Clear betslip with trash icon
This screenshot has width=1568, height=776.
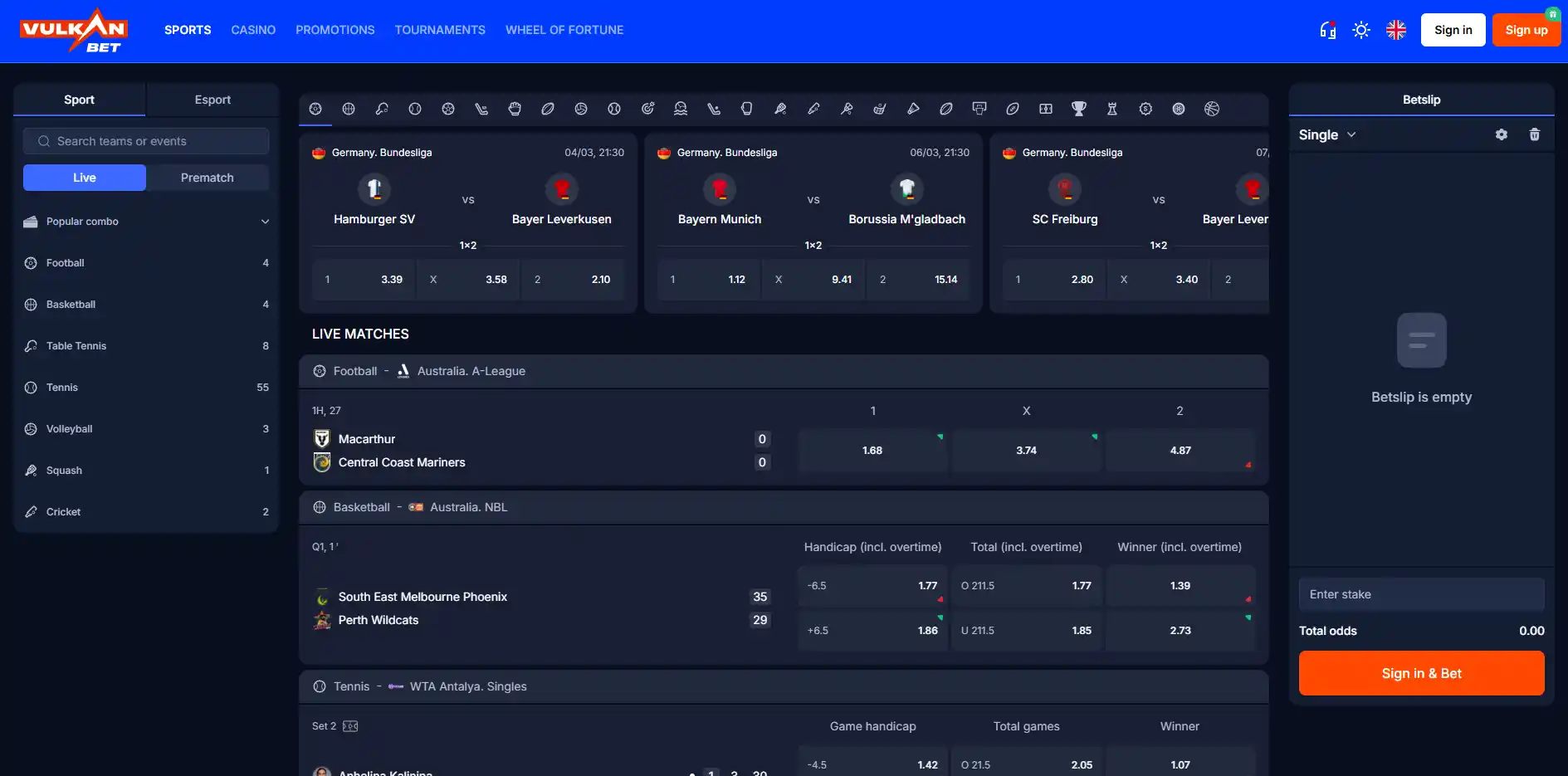(x=1535, y=134)
